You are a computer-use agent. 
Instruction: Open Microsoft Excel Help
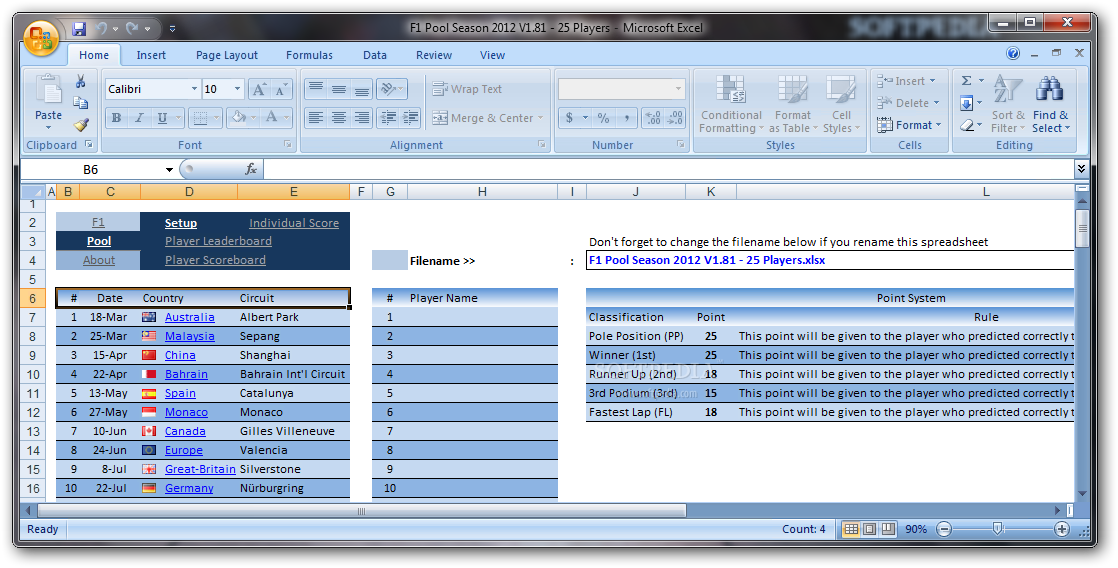1012,53
